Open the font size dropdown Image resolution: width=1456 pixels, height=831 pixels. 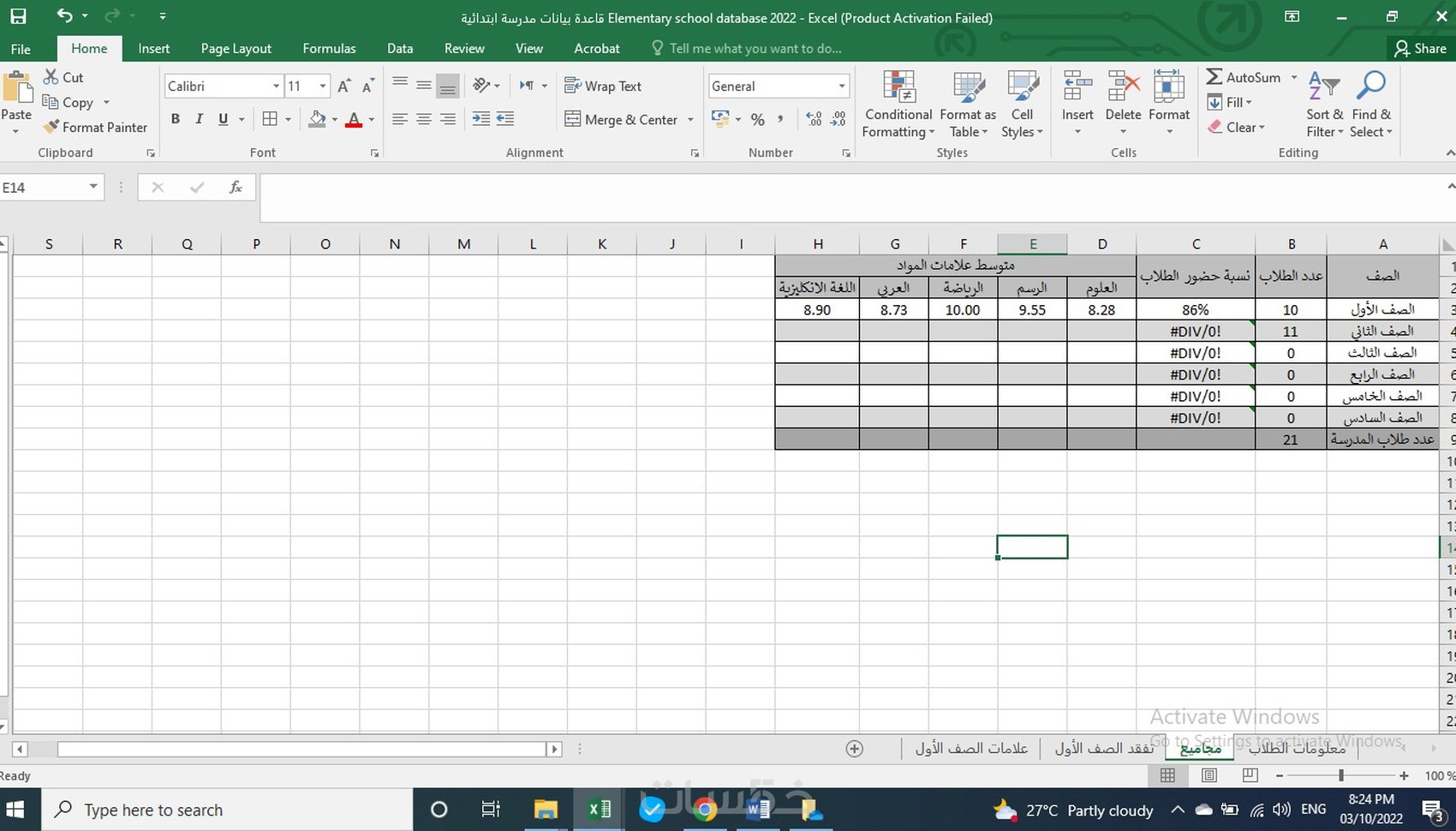(322, 86)
